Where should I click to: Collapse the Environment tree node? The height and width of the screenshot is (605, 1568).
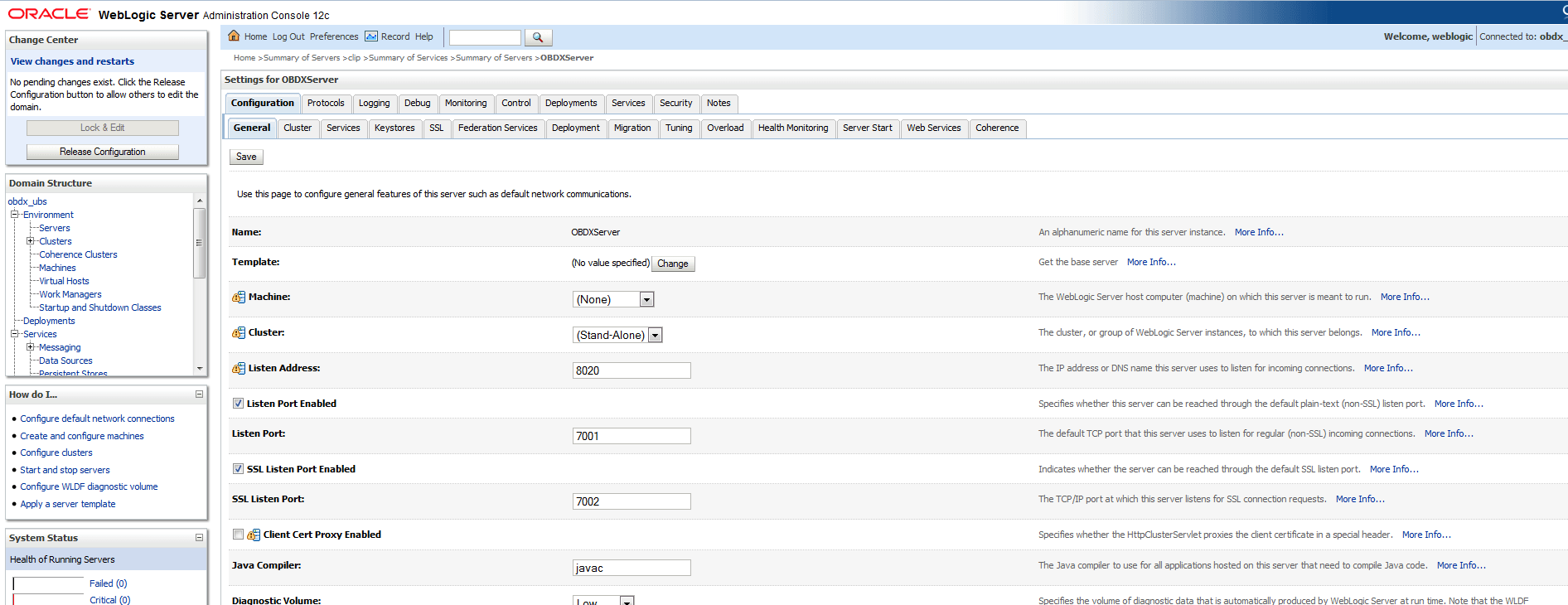14,215
